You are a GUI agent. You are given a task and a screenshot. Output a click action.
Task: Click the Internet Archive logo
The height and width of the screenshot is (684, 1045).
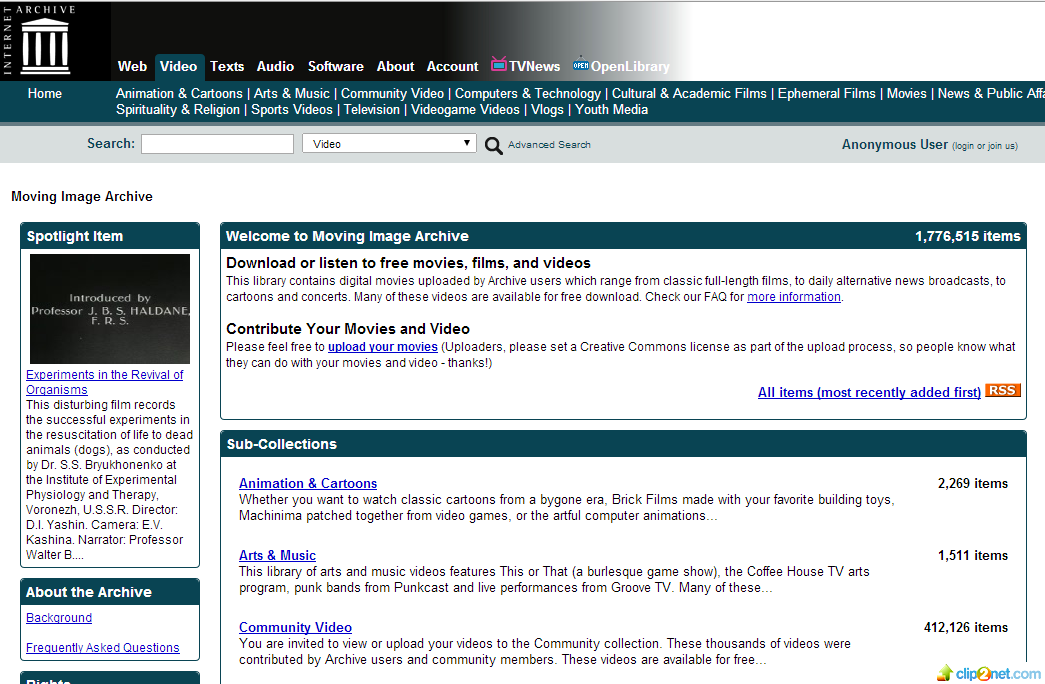pyautogui.click(x=45, y=40)
